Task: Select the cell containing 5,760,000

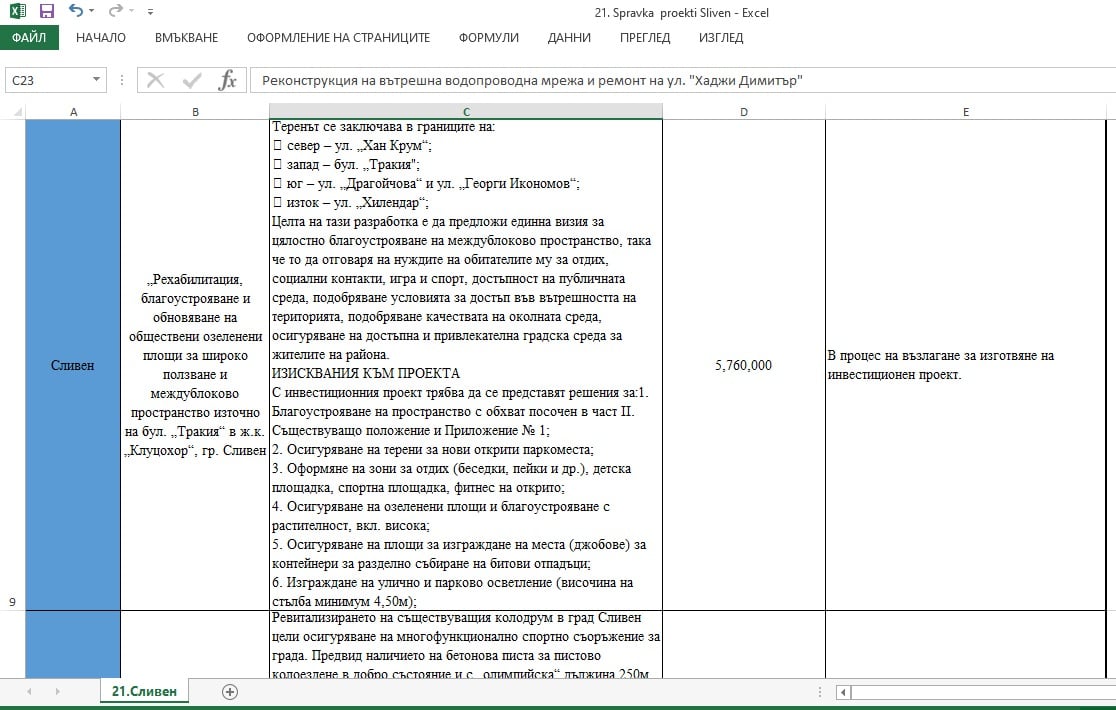Action: click(x=743, y=366)
